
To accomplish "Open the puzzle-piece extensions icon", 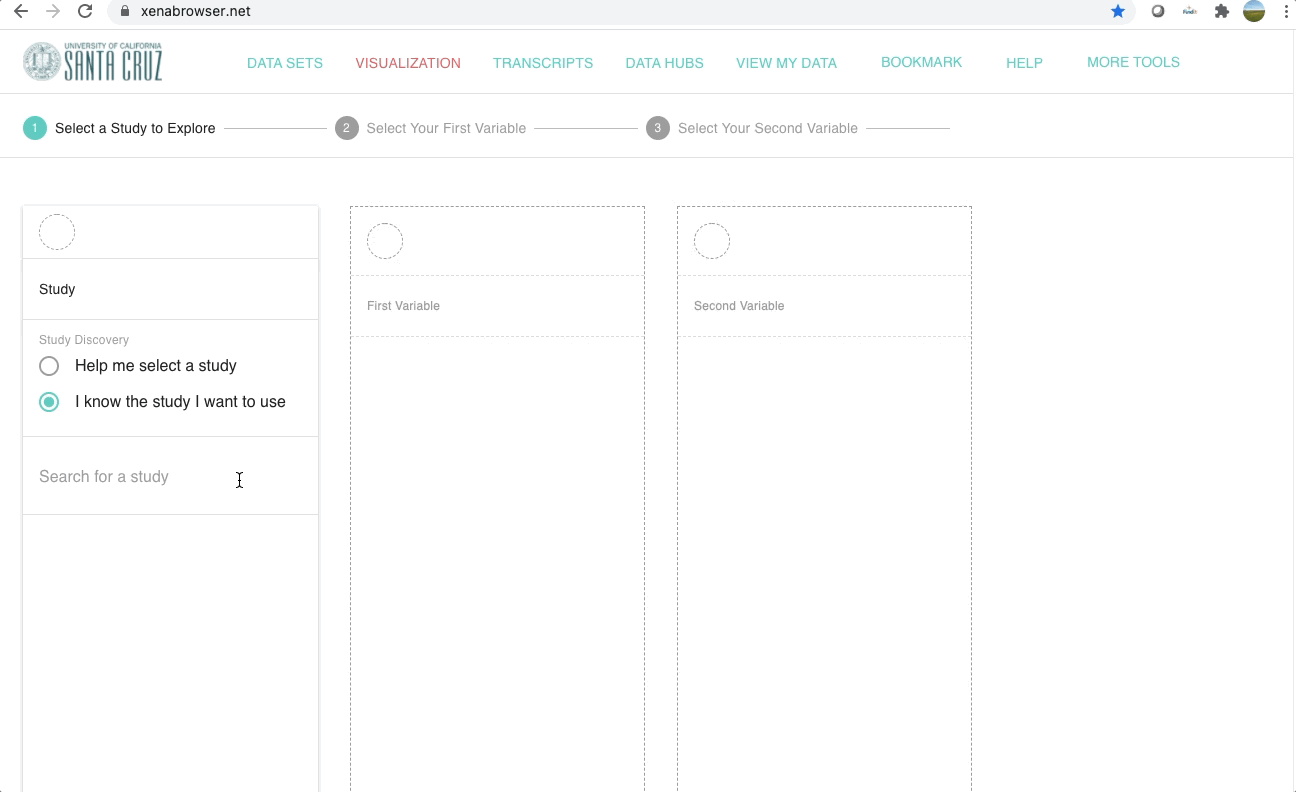I will click(x=1221, y=11).
